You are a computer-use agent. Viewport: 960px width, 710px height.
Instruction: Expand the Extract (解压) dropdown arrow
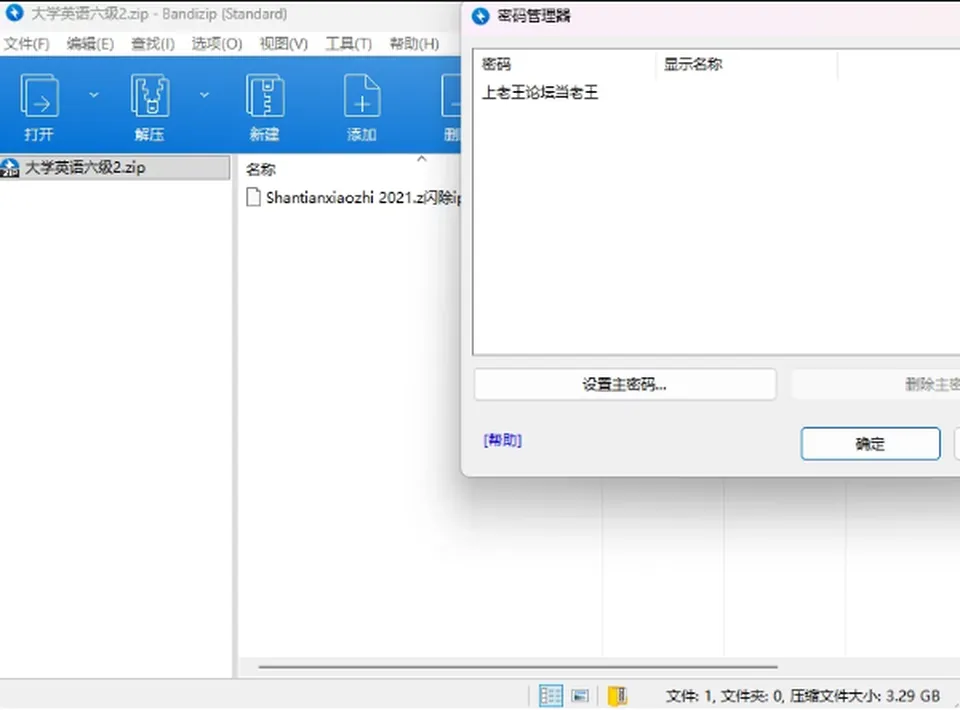pos(204,95)
